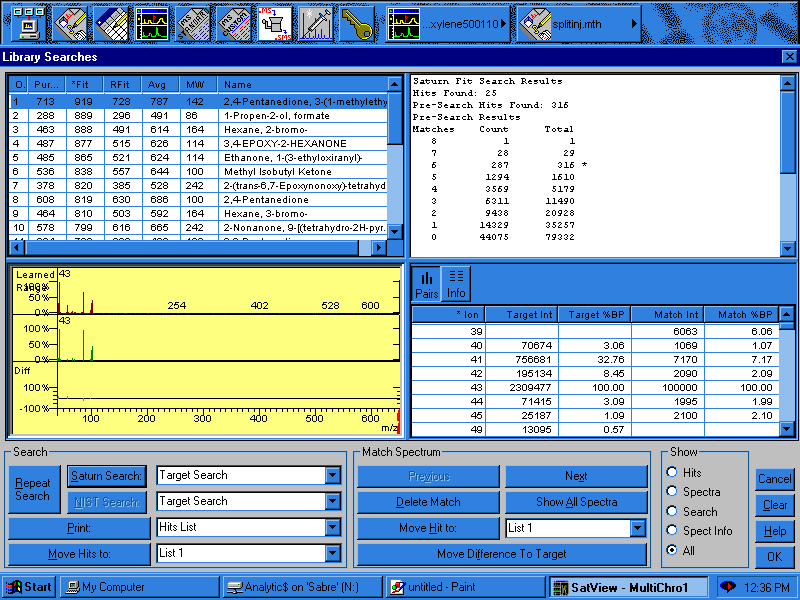
Task: Open the Move Hits to list dropdown
Action: 333,553
